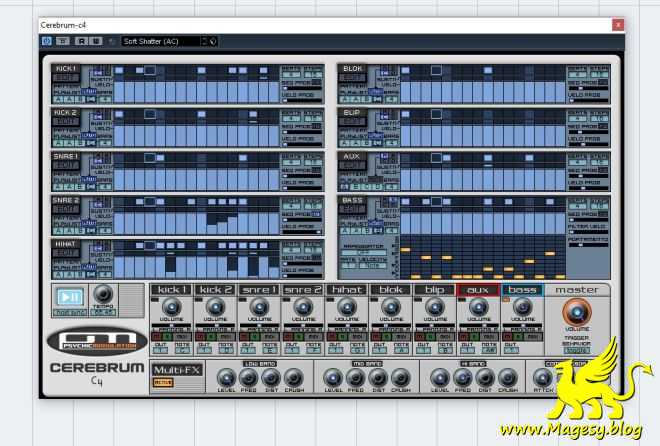
Task: Turn the Low Band FREQ knob
Action: [248, 377]
